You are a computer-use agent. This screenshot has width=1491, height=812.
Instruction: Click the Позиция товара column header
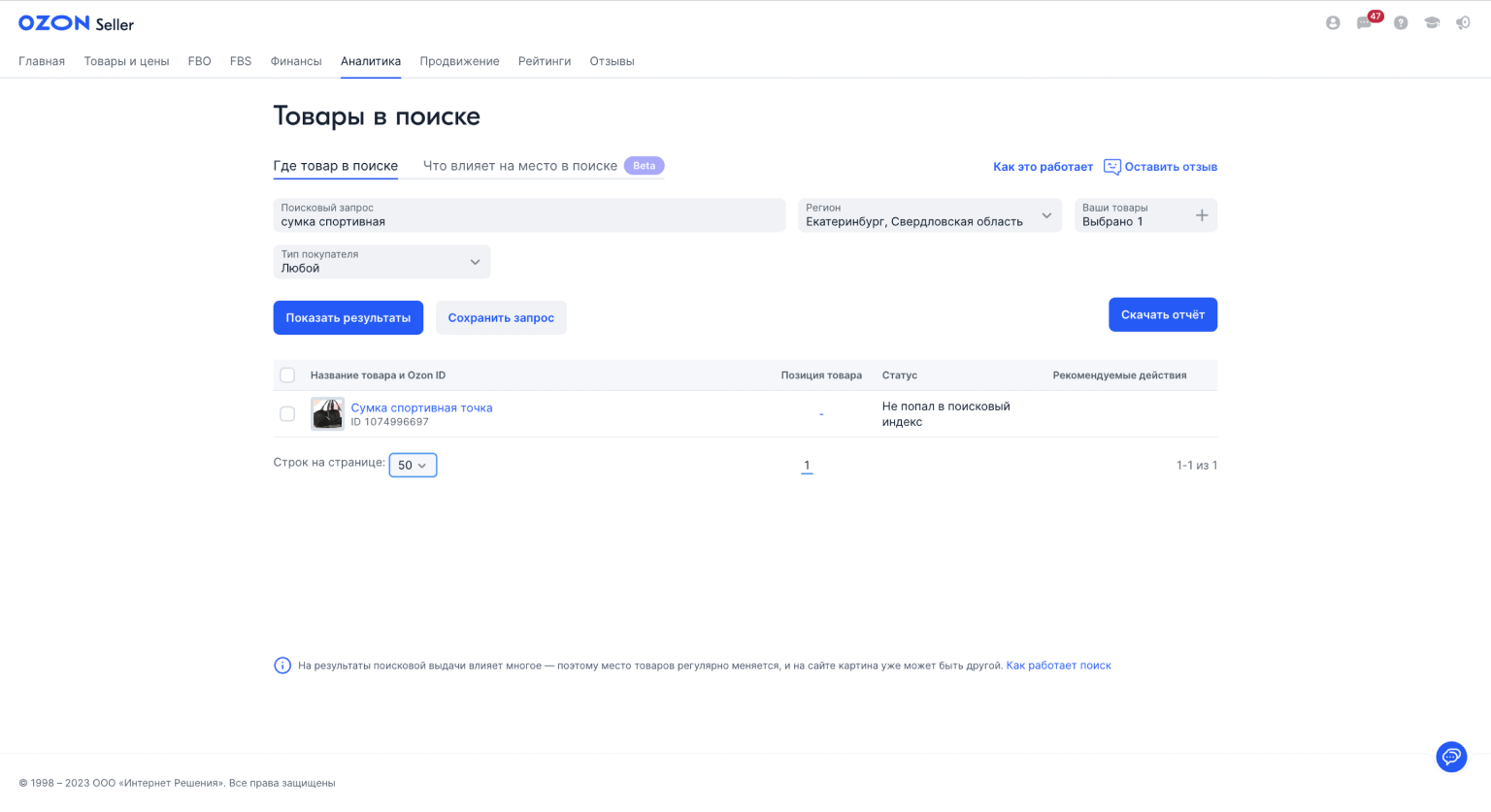click(821, 375)
